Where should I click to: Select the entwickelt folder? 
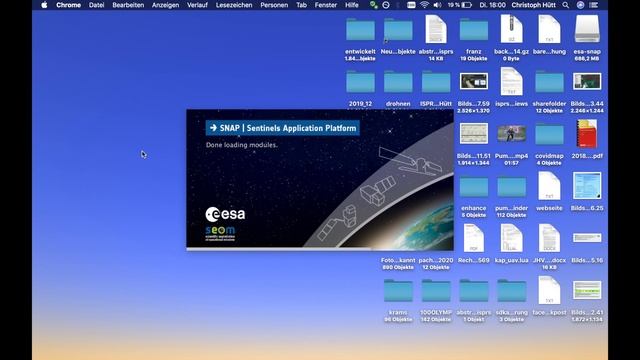(360, 30)
